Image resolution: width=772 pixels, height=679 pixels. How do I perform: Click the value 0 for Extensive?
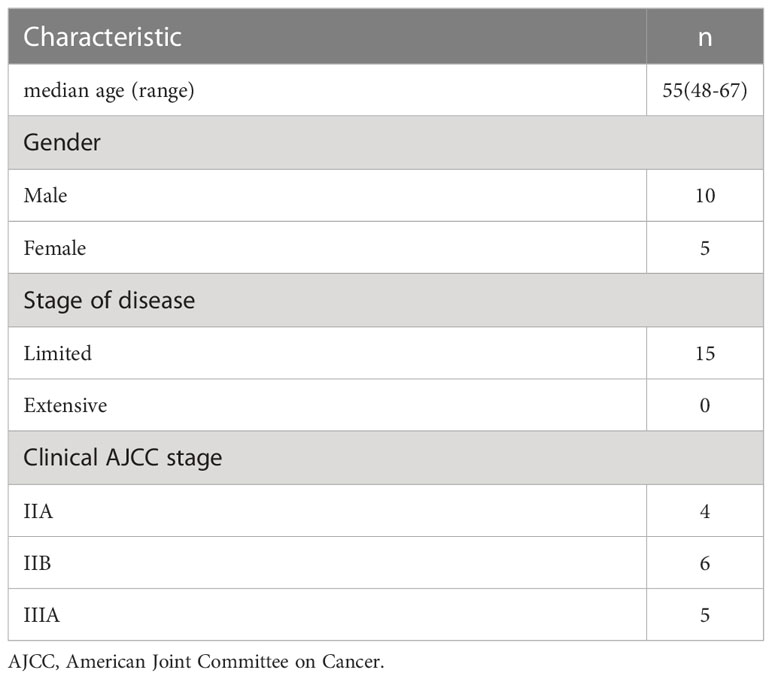click(705, 406)
